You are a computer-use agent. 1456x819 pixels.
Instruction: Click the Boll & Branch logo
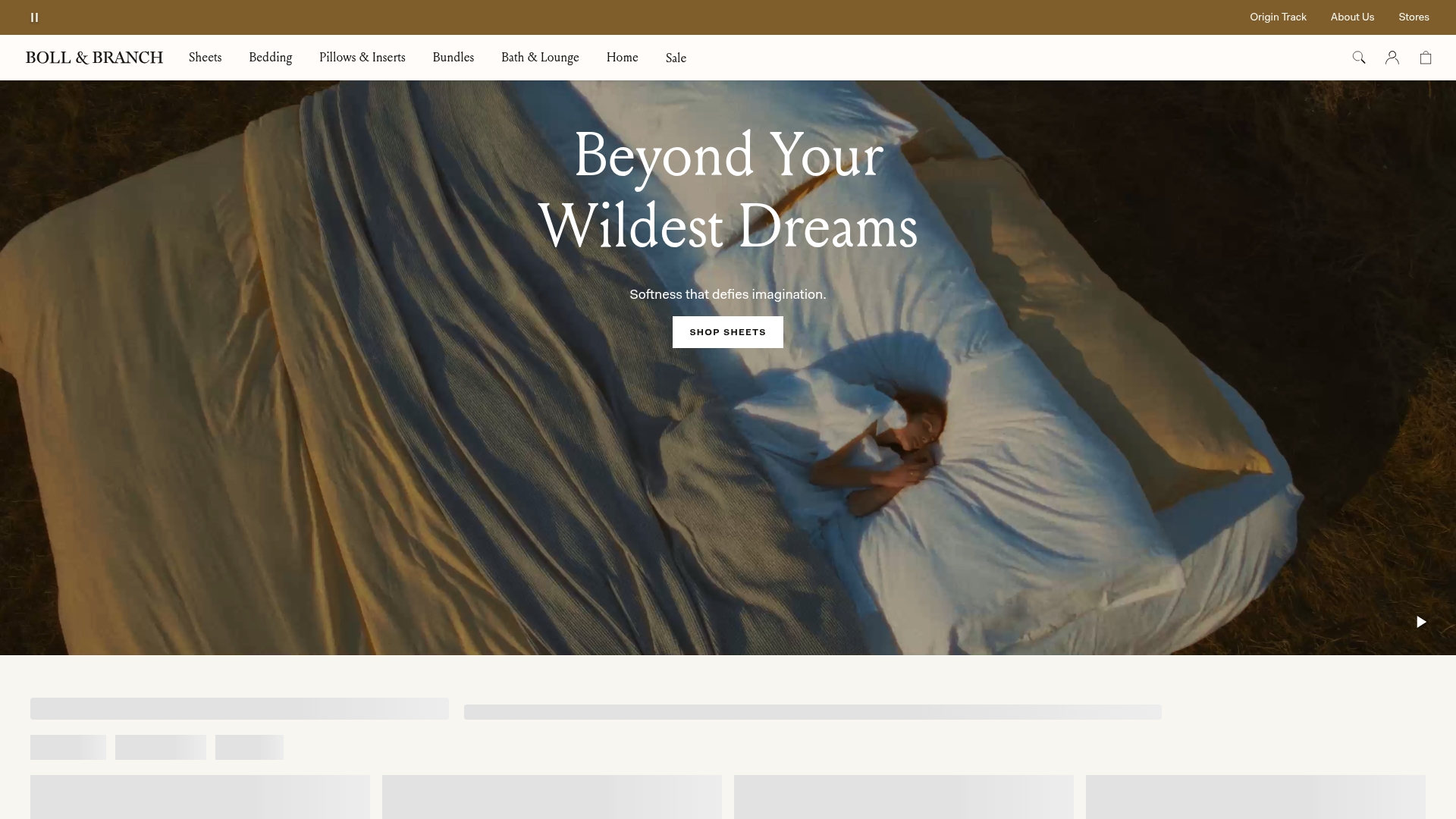94,57
